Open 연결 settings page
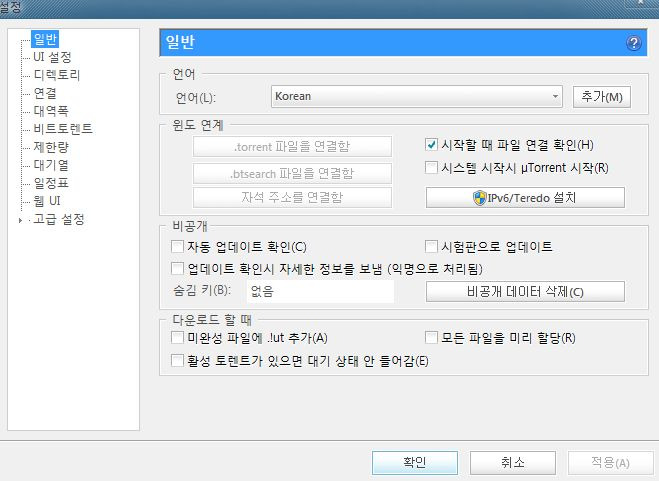The width and height of the screenshot is (659, 481). tap(45, 93)
